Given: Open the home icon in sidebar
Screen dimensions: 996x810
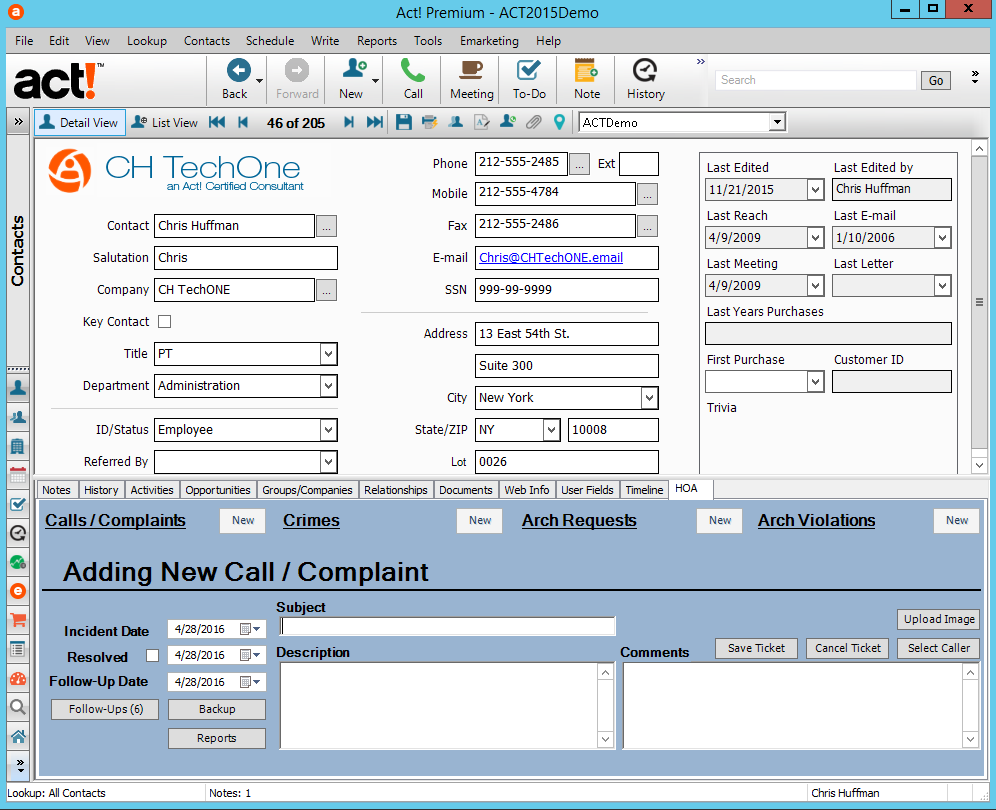Looking at the screenshot, I should pos(18,736).
